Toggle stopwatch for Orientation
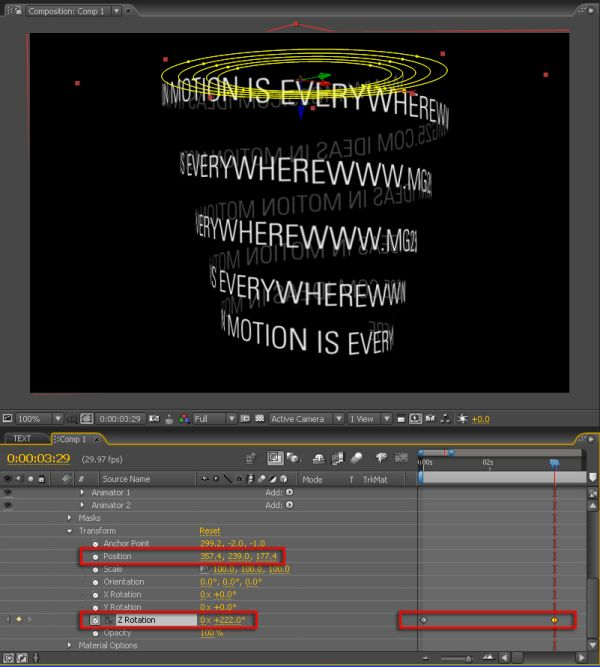The height and width of the screenshot is (667, 600). pos(95,582)
